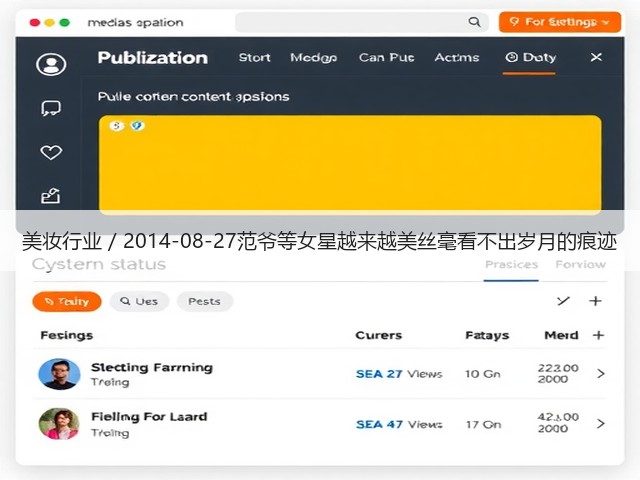Click the yellow content panel
The image size is (640, 480).
pos(350,164)
